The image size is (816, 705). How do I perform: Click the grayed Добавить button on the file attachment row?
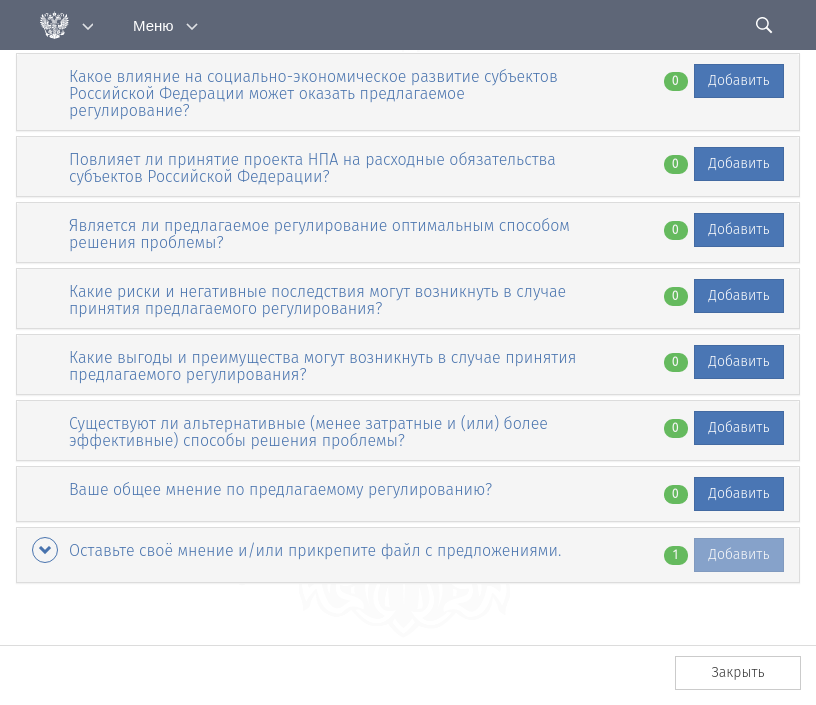[x=739, y=555]
